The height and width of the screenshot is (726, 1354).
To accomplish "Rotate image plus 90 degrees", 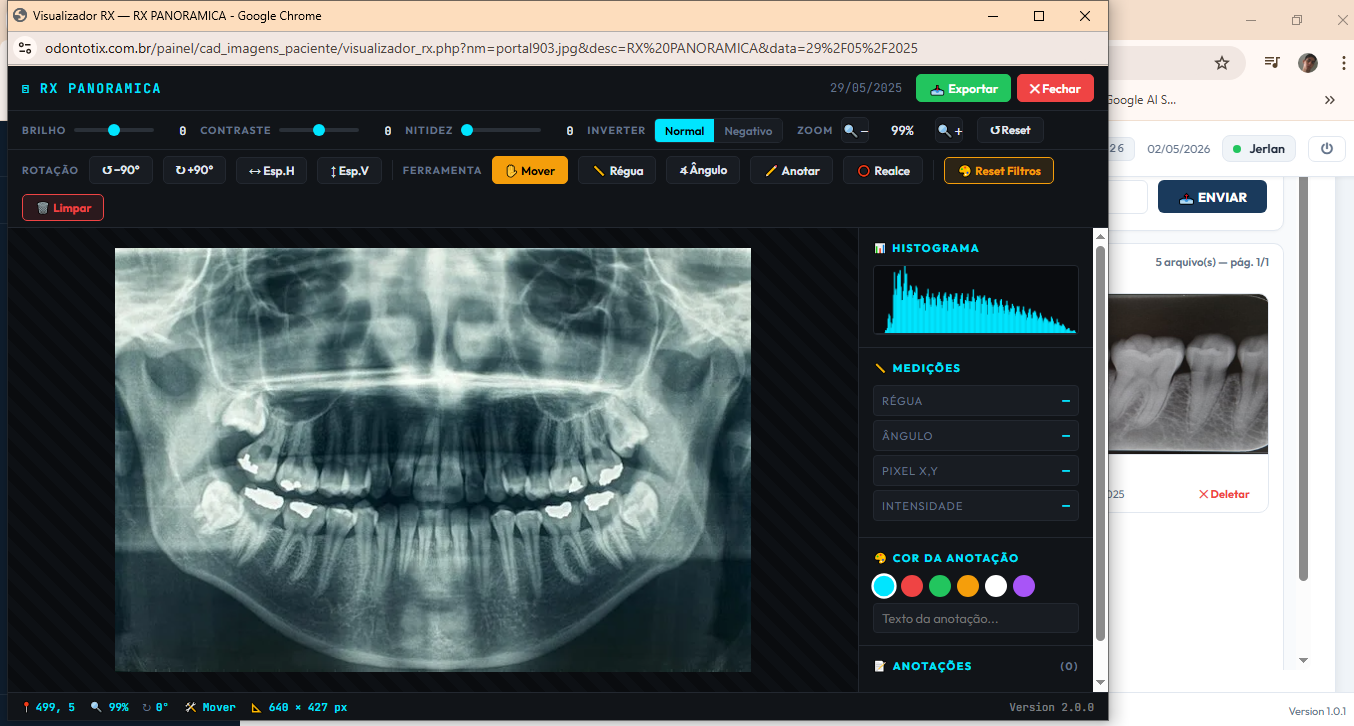I will (194, 170).
